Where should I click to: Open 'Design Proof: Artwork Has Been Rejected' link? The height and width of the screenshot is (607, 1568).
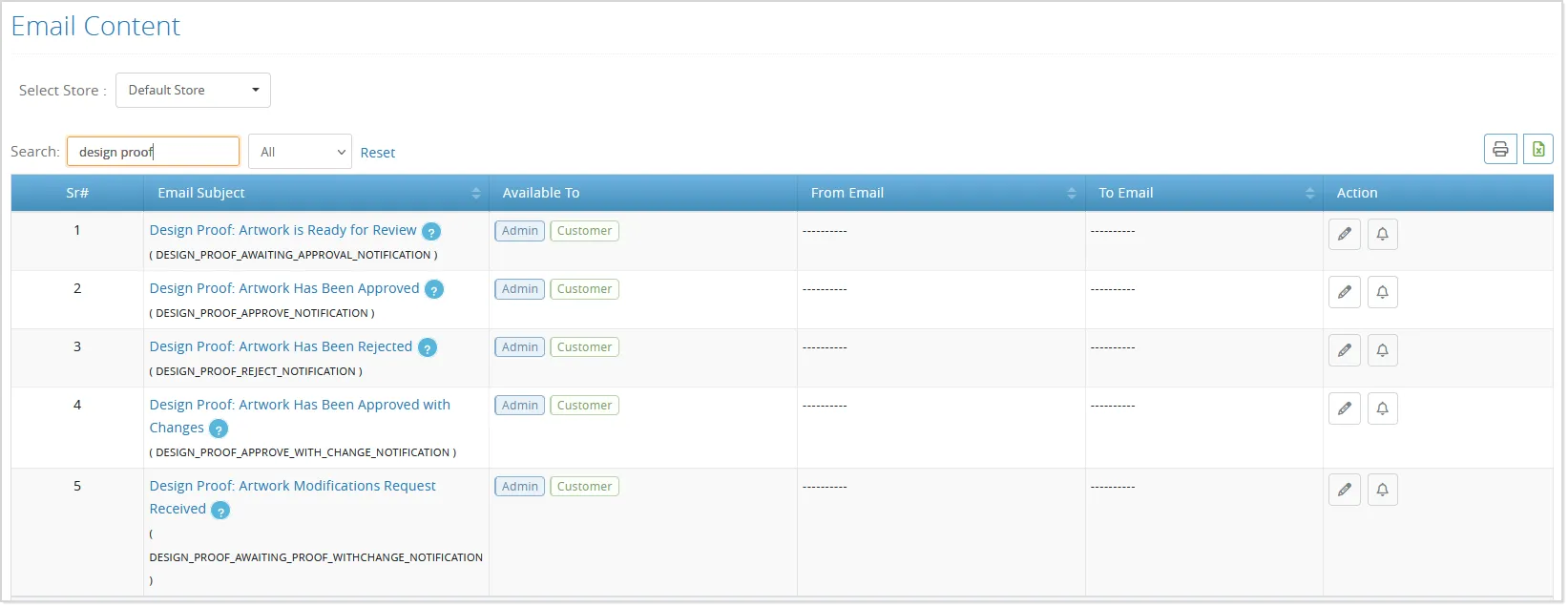[x=281, y=346]
